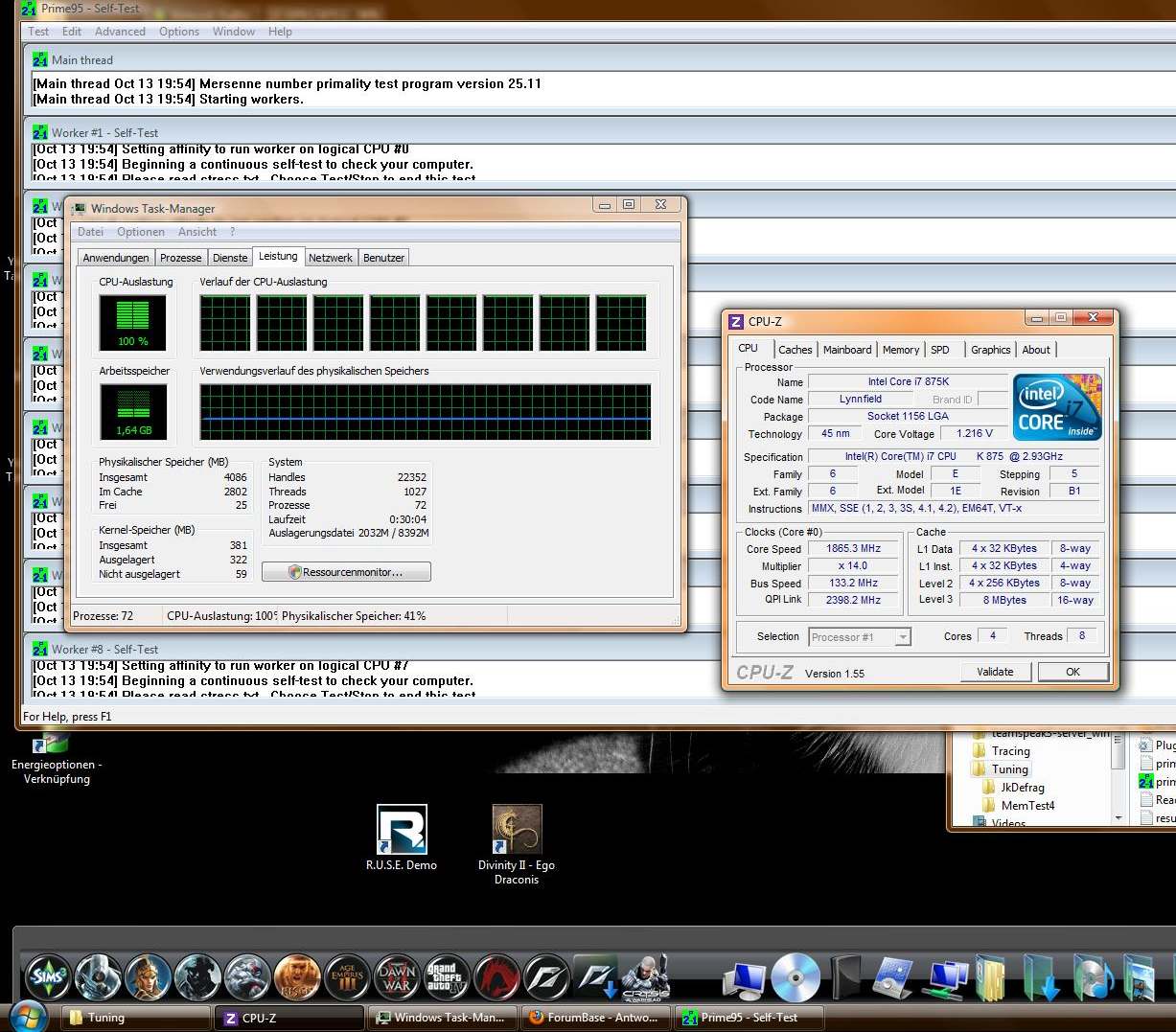Click the Validate button in CPU-Z
1176x1032 pixels.
pos(995,672)
